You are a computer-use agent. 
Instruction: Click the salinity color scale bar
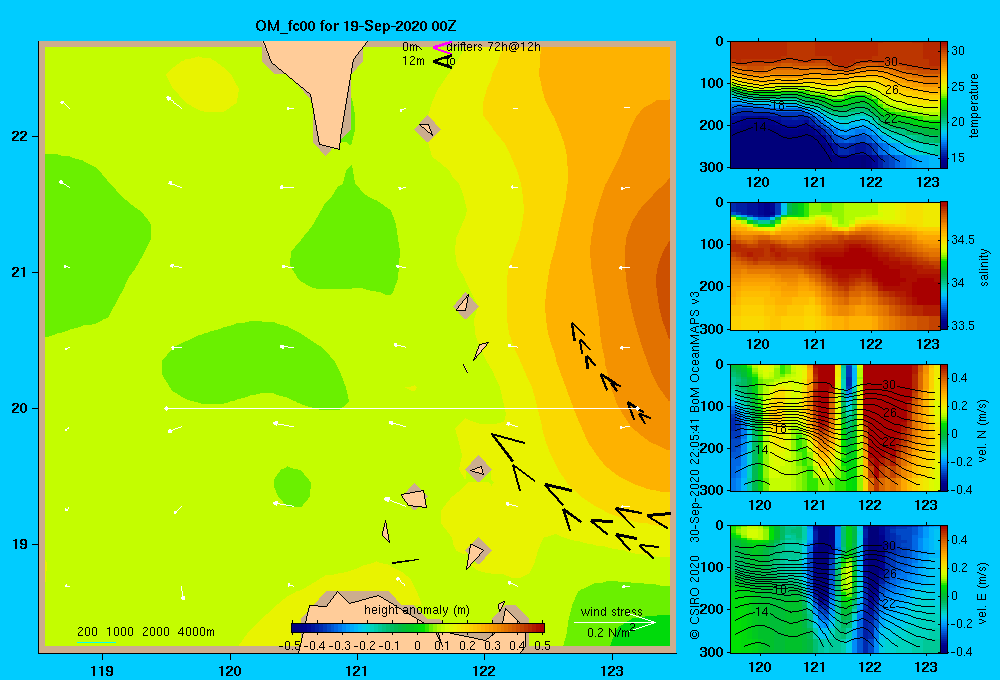tap(944, 266)
